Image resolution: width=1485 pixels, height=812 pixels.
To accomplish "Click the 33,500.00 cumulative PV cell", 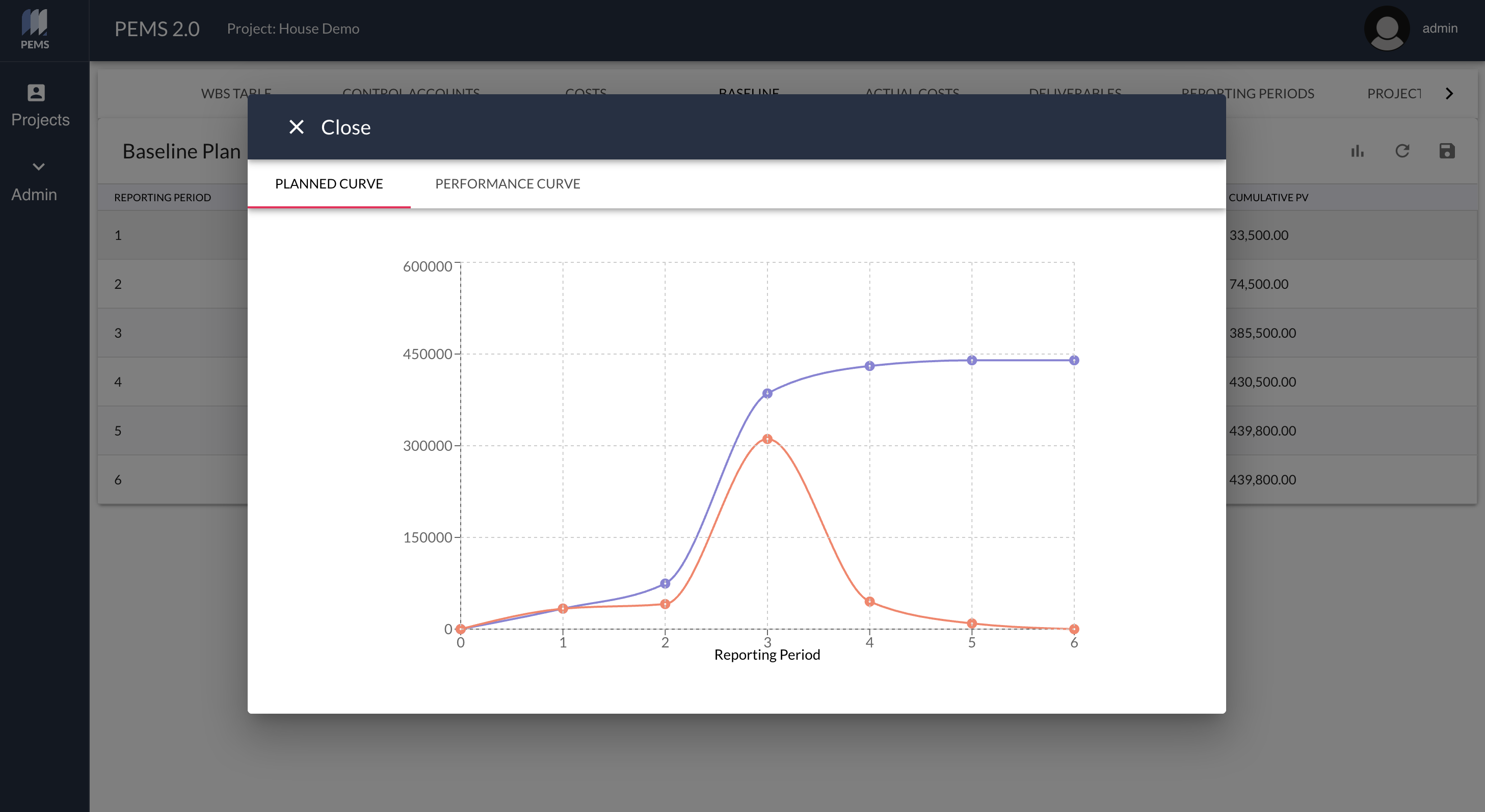I will pos(1258,235).
